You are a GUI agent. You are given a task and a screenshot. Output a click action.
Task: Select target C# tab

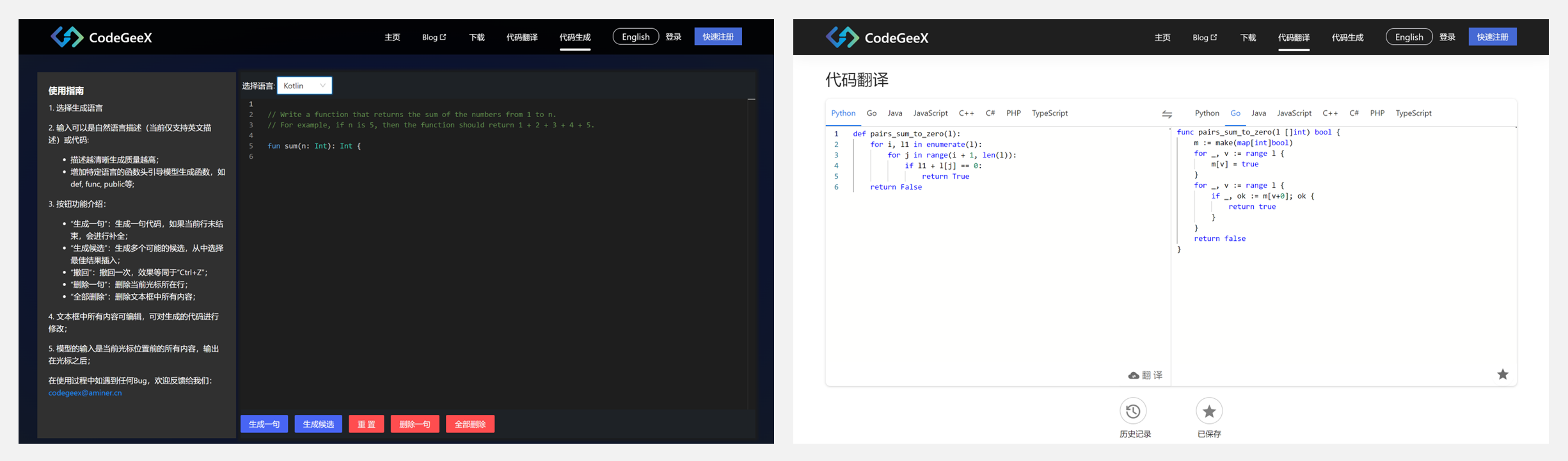[1354, 113]
